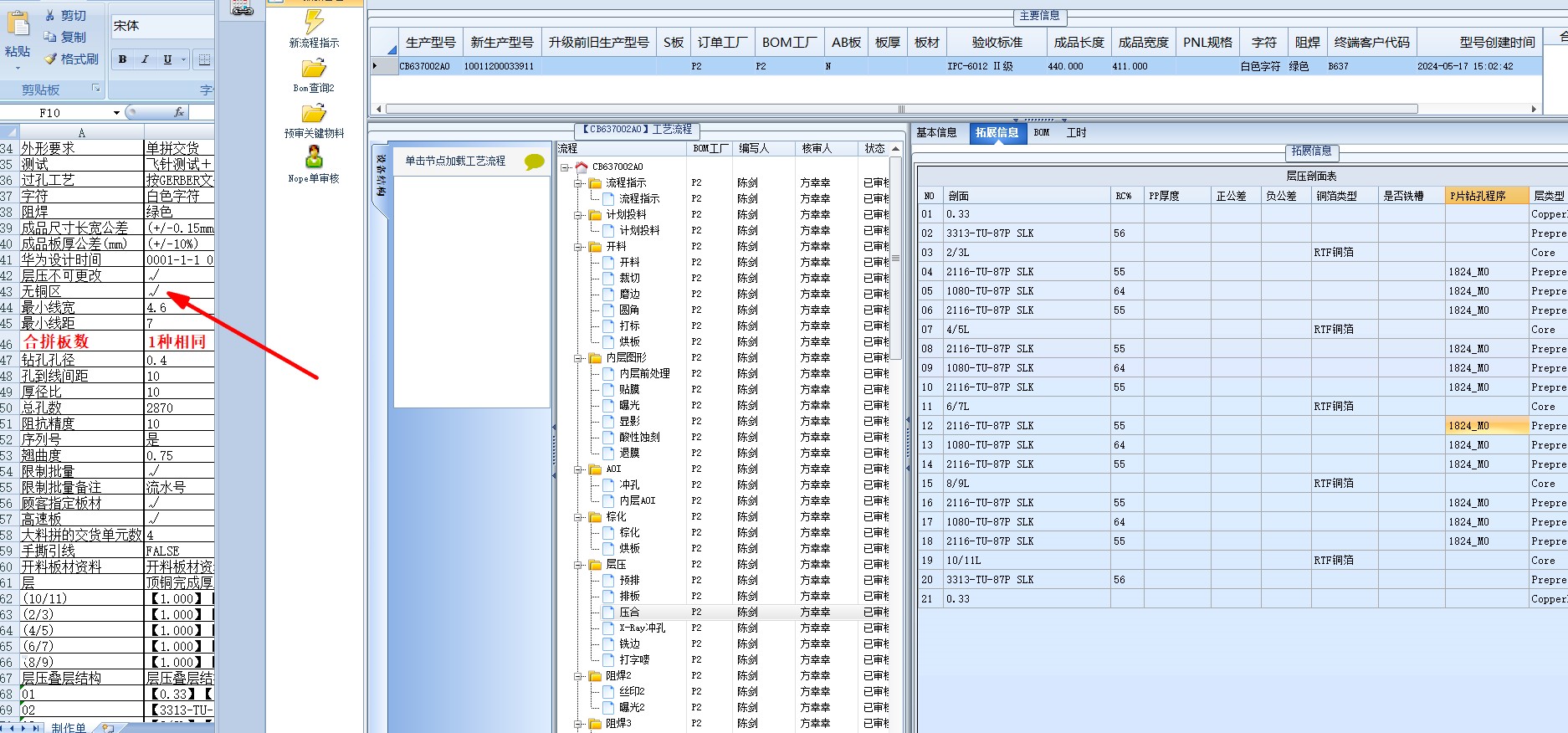Click the 无铜区 cell in Excel row 43
The height and width of the screenshot is (733, 1568).
tap(82, 291)
